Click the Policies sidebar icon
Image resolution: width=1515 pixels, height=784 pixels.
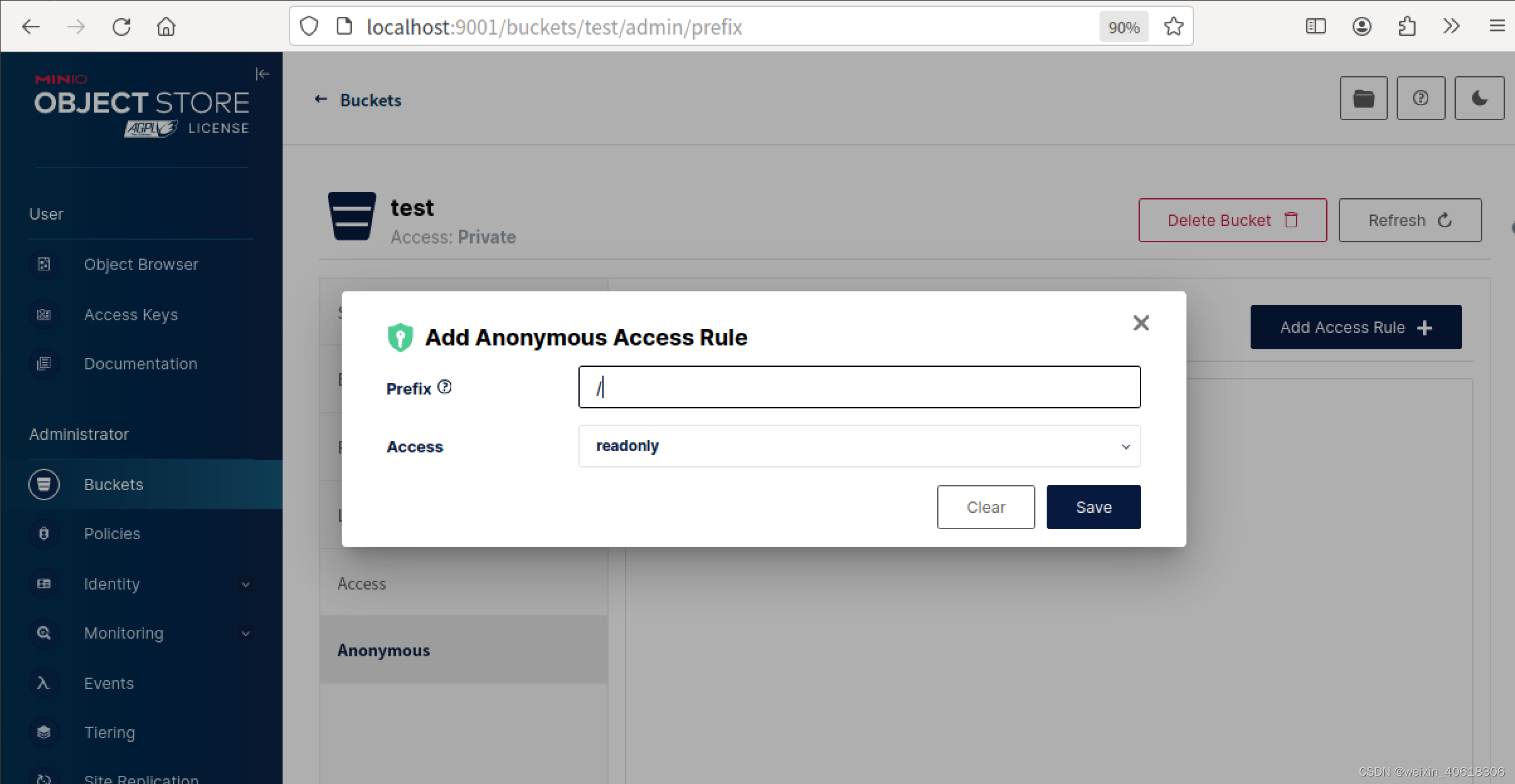coord(42,533)
